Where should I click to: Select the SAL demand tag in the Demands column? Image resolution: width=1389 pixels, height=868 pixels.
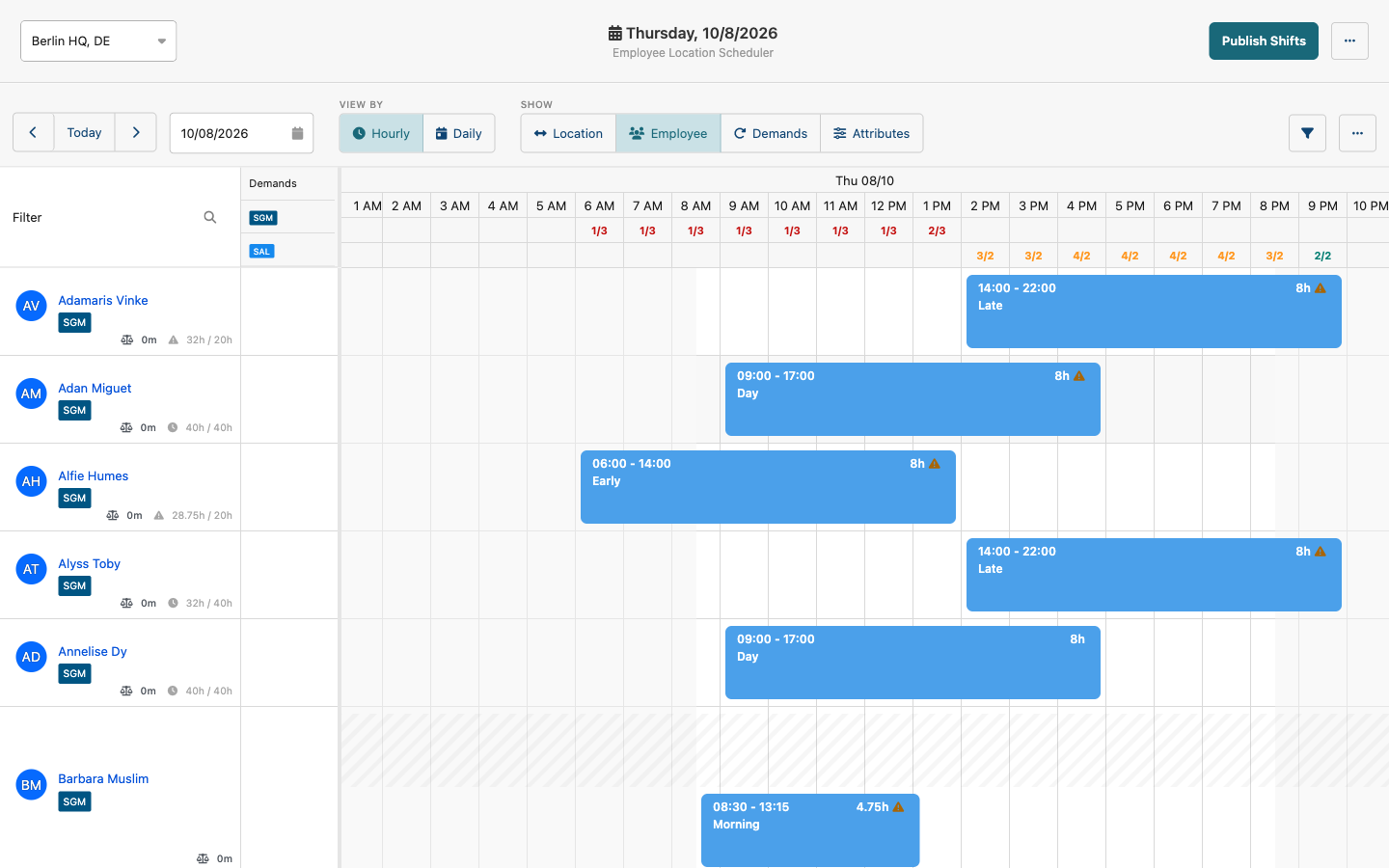(261, 251)
